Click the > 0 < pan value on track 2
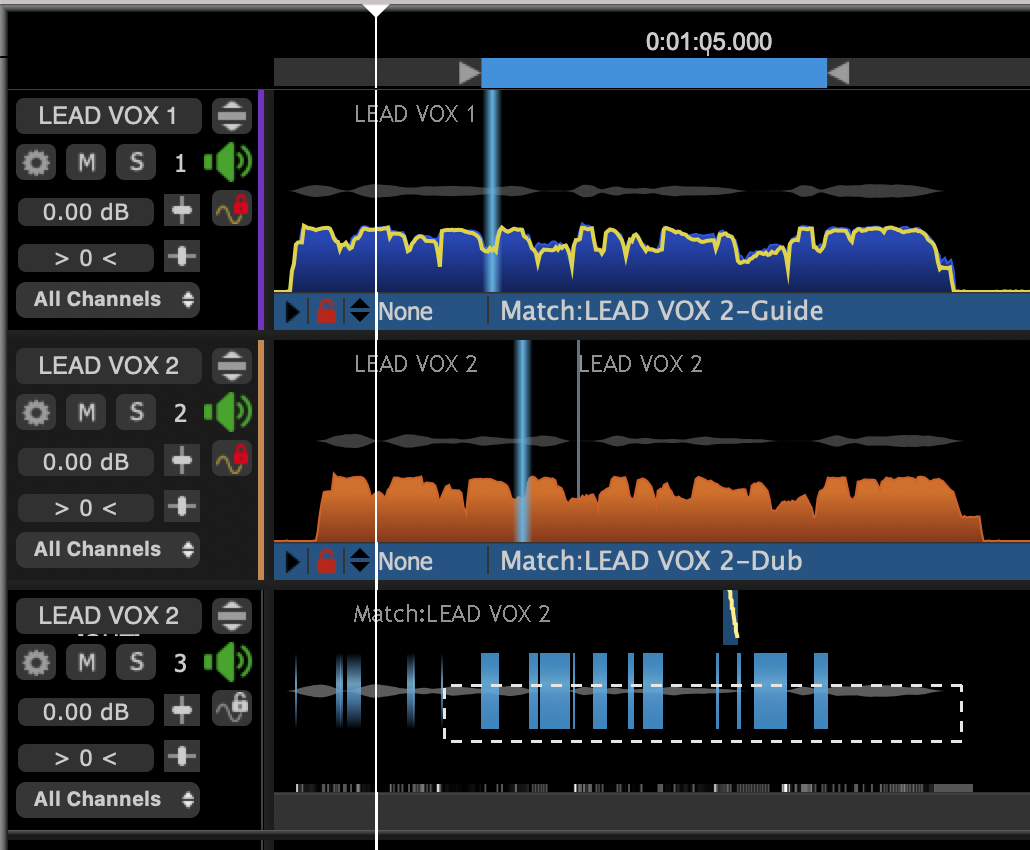 87,508
